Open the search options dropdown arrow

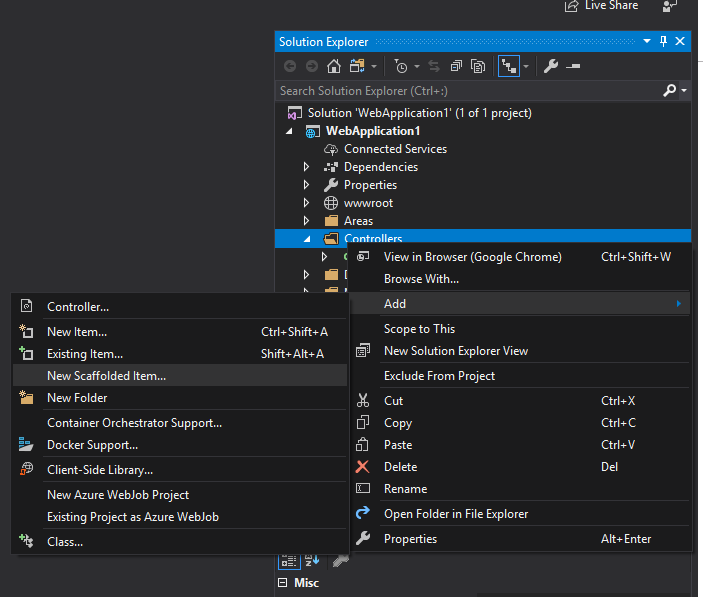(684, 91)
